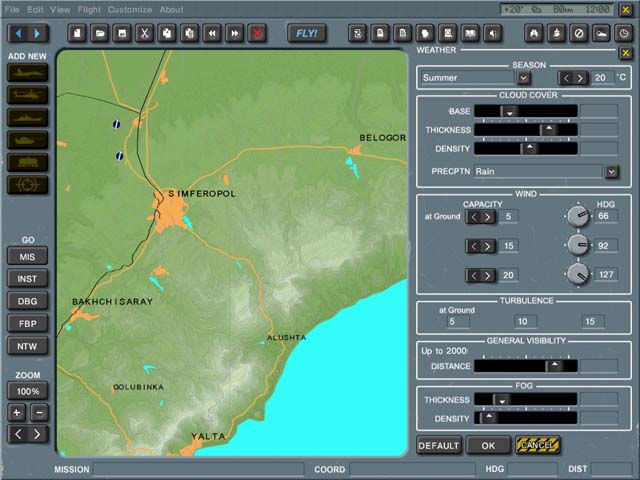Click the save mission disk icon

(x=122, y=33)
